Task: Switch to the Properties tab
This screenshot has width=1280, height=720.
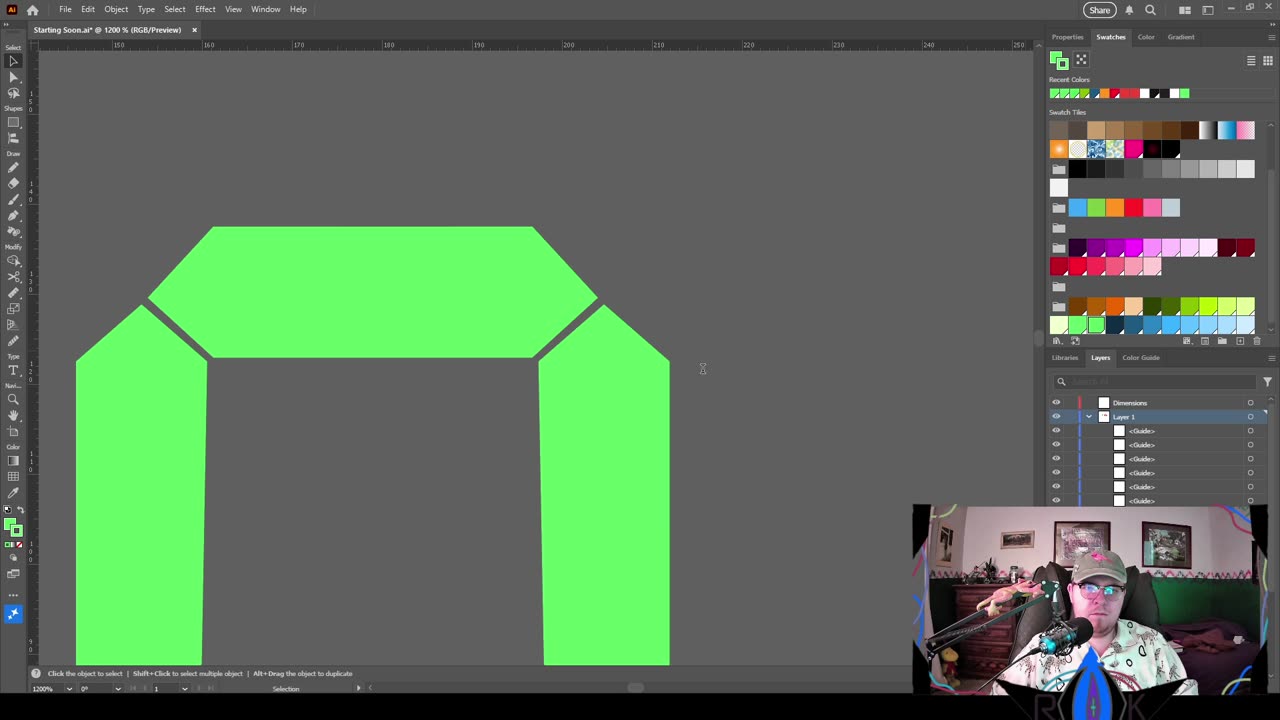Action: [1067, 37]
